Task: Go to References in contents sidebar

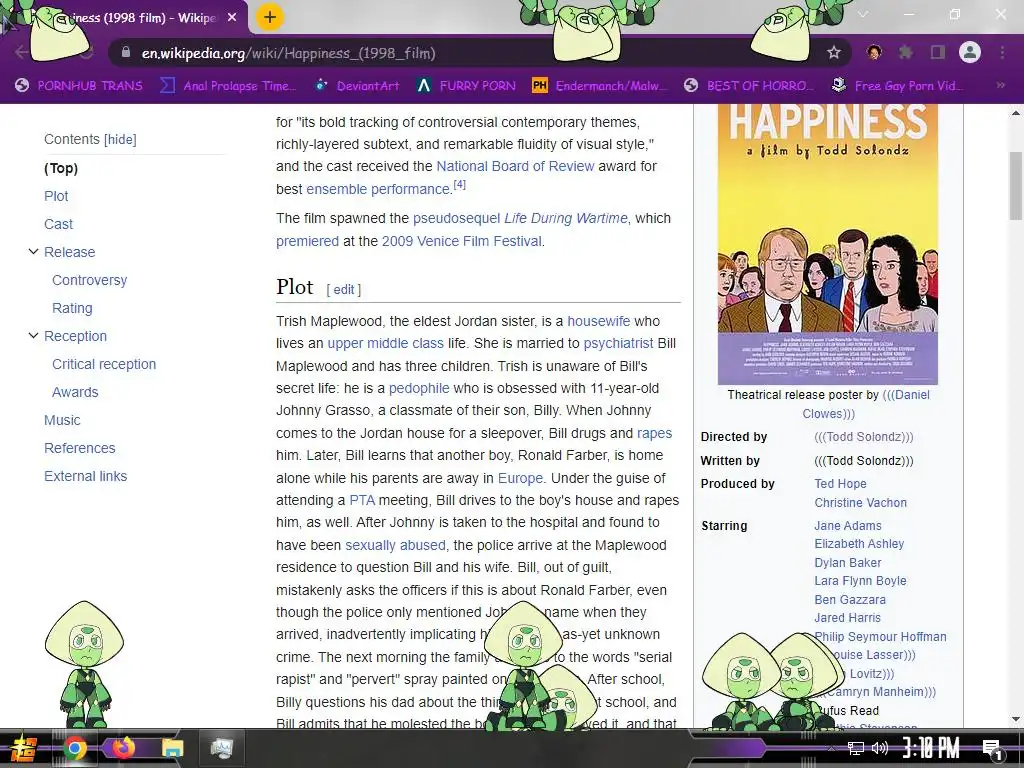Action: pos(80,449)
